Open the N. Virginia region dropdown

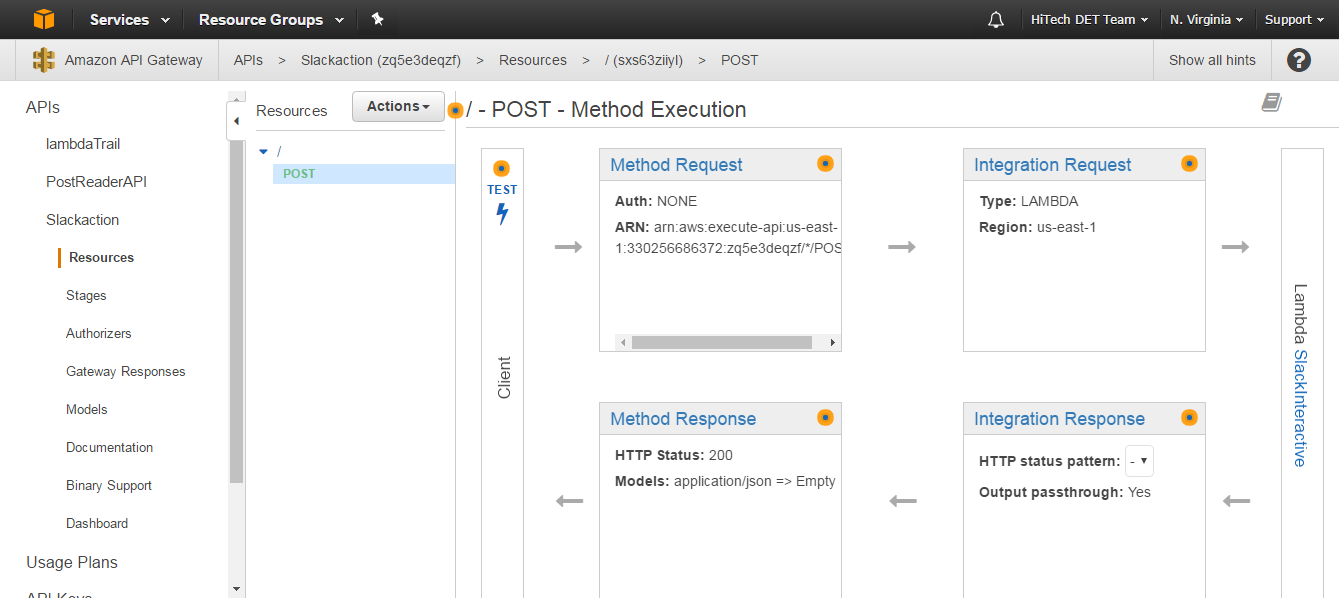point(1207,19)
